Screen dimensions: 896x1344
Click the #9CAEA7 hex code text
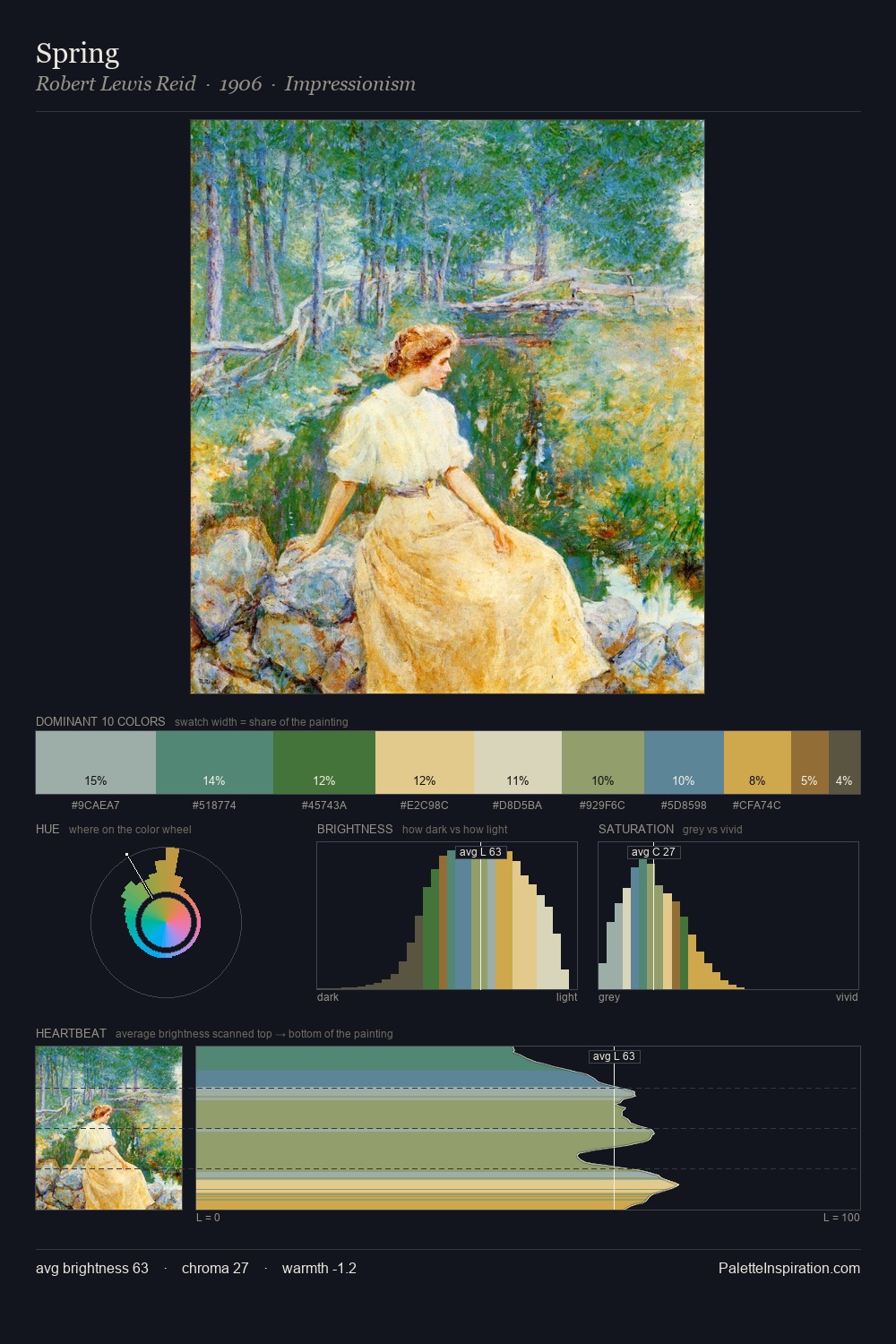[x=96, y=806]
